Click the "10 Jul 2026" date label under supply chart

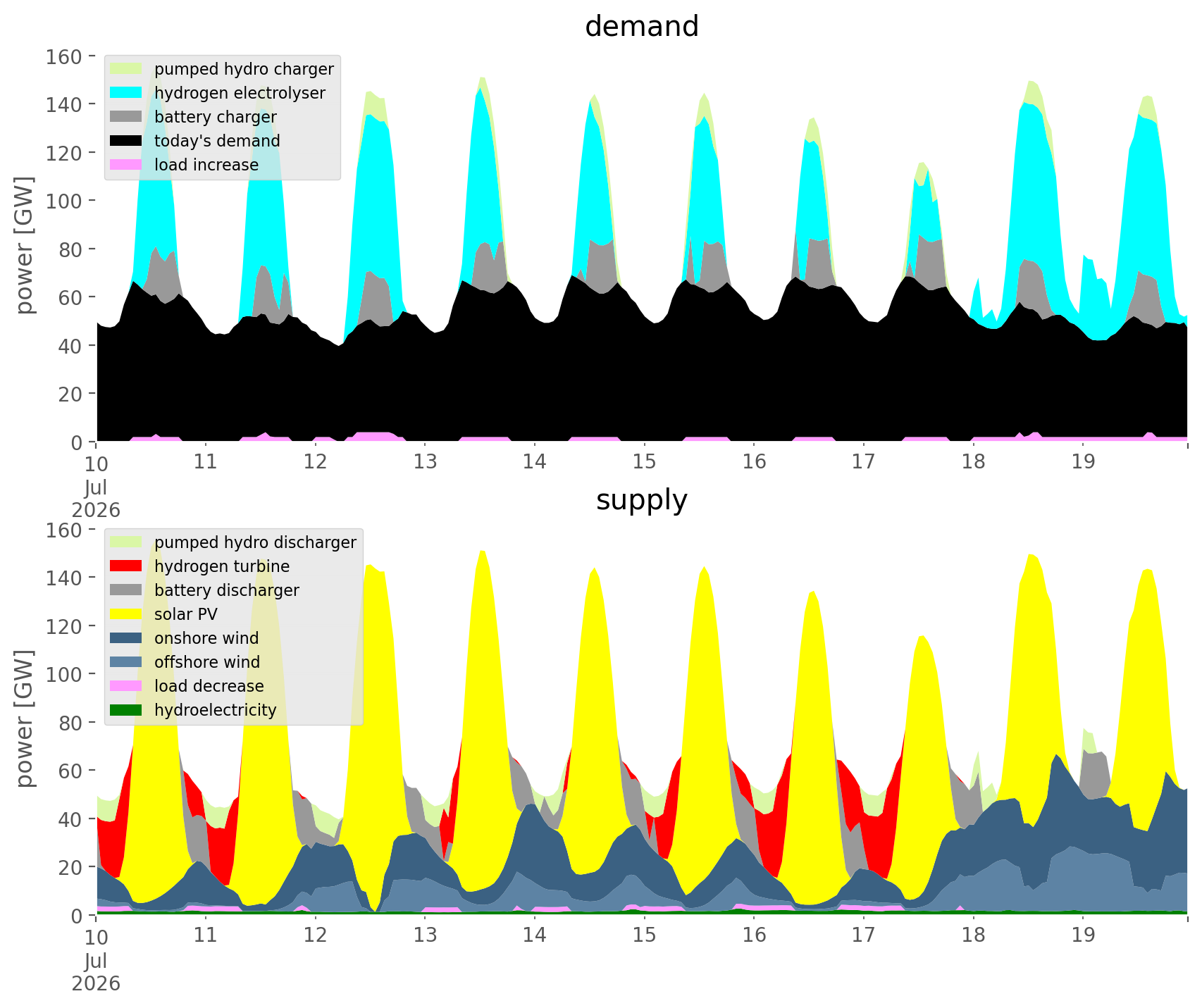(x=96, y=959)
